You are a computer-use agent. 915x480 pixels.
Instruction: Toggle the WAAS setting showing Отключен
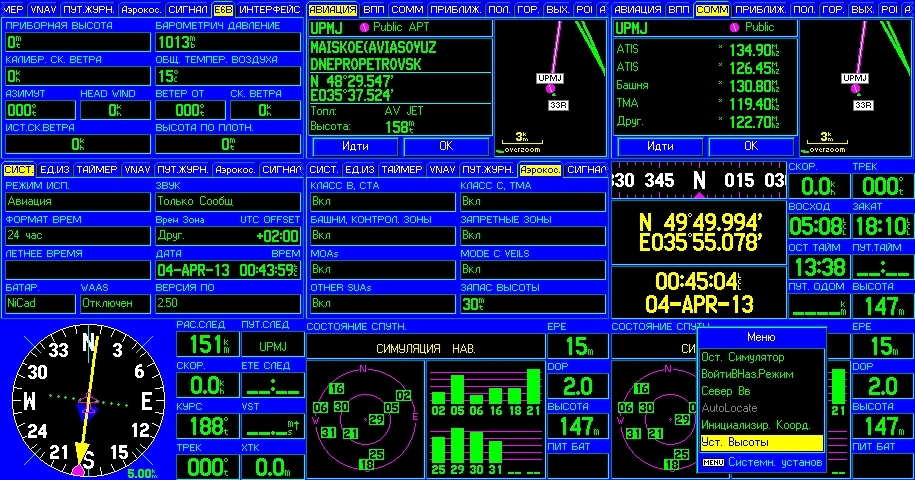pos(114,303)
